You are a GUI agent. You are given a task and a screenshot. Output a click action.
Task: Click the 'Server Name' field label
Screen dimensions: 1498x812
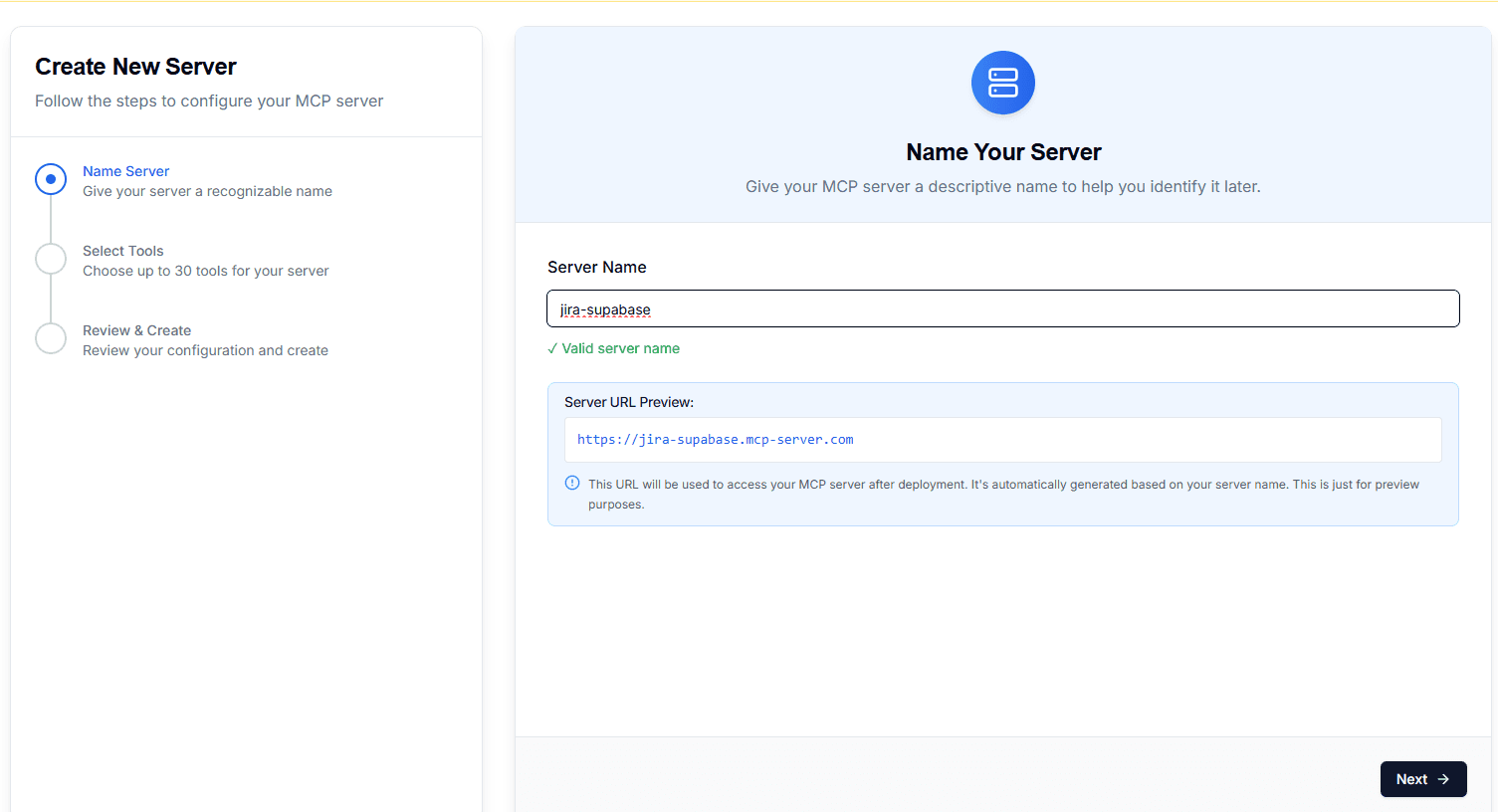[x=597, y=267]
